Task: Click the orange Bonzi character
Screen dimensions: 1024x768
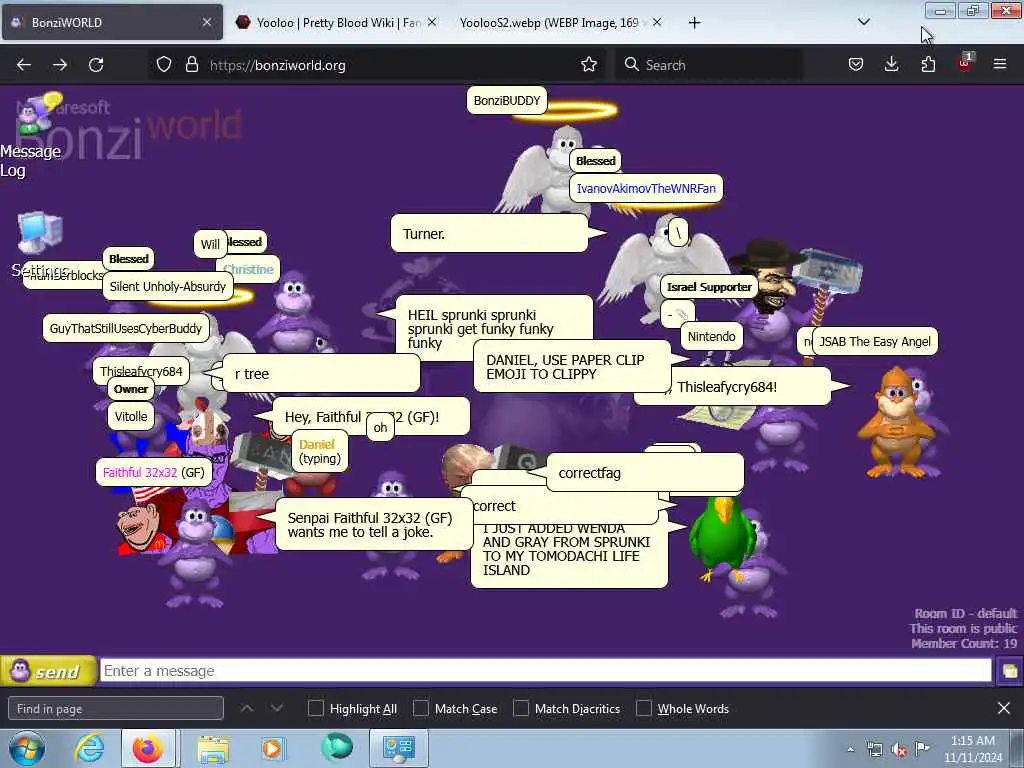Action: point(895,421)
